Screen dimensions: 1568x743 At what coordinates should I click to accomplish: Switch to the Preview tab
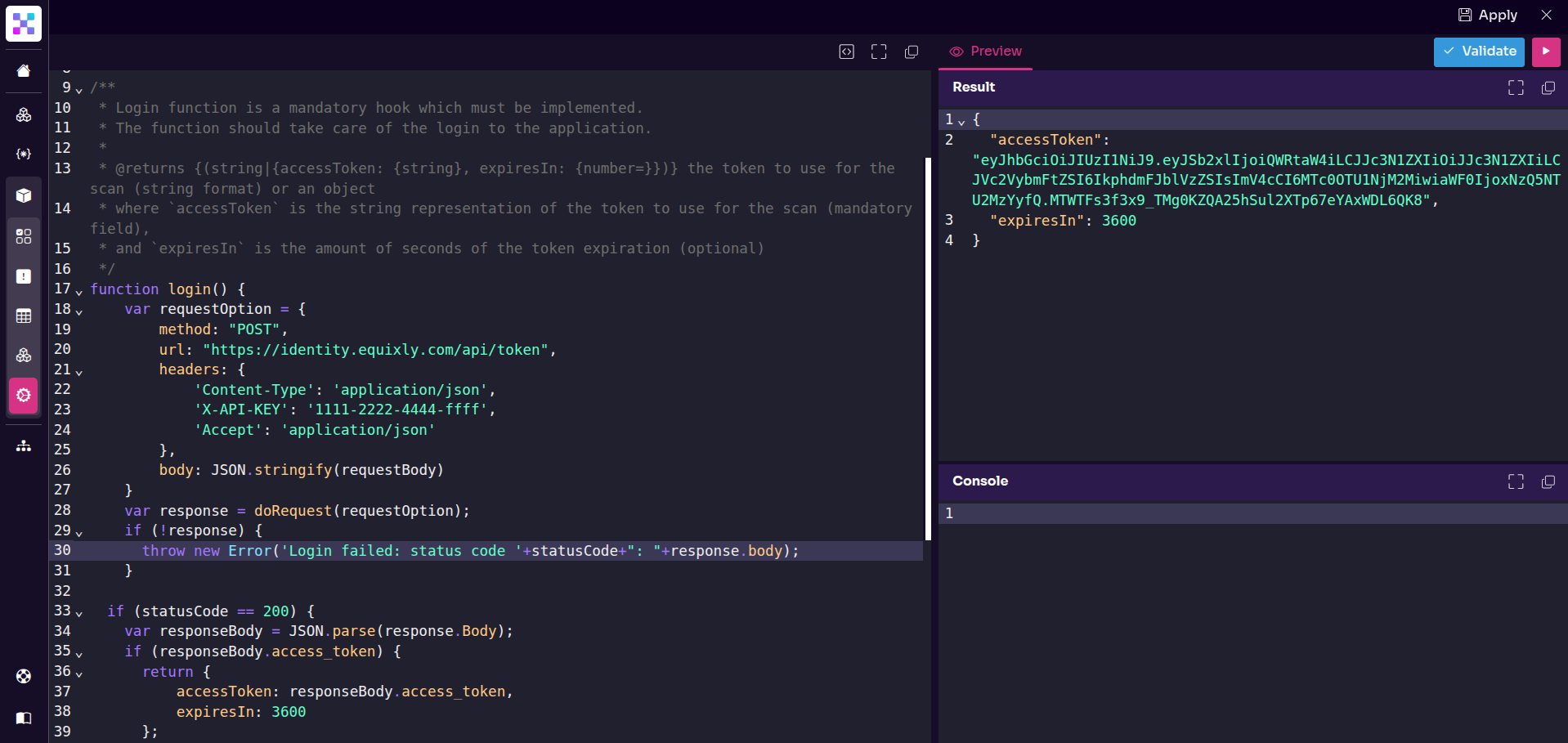[x=986, y=51]
